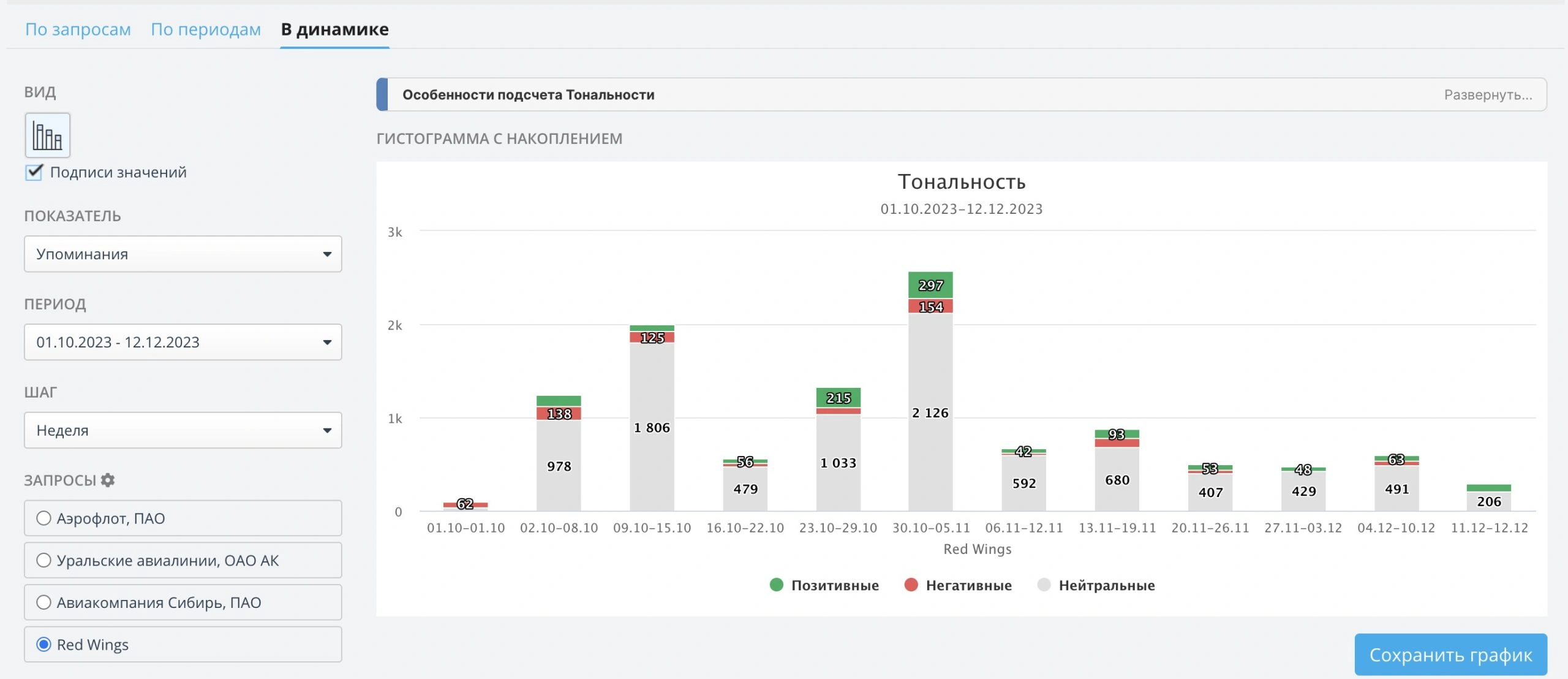This screenshot has width=1568, height=679.
Task: Select Аэрофлот, ПАО radio option
Action: (x=43, y=518)
